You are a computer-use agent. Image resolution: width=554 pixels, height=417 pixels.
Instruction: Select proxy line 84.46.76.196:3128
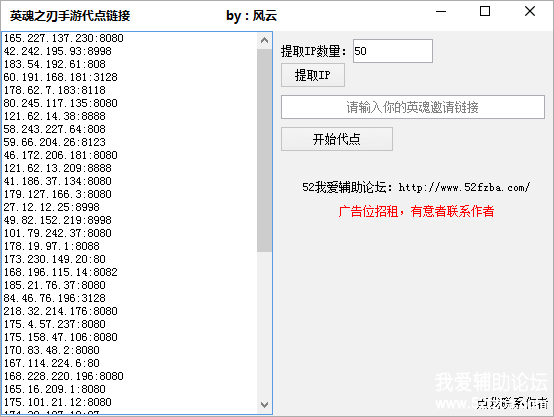(x=55, y=298)
